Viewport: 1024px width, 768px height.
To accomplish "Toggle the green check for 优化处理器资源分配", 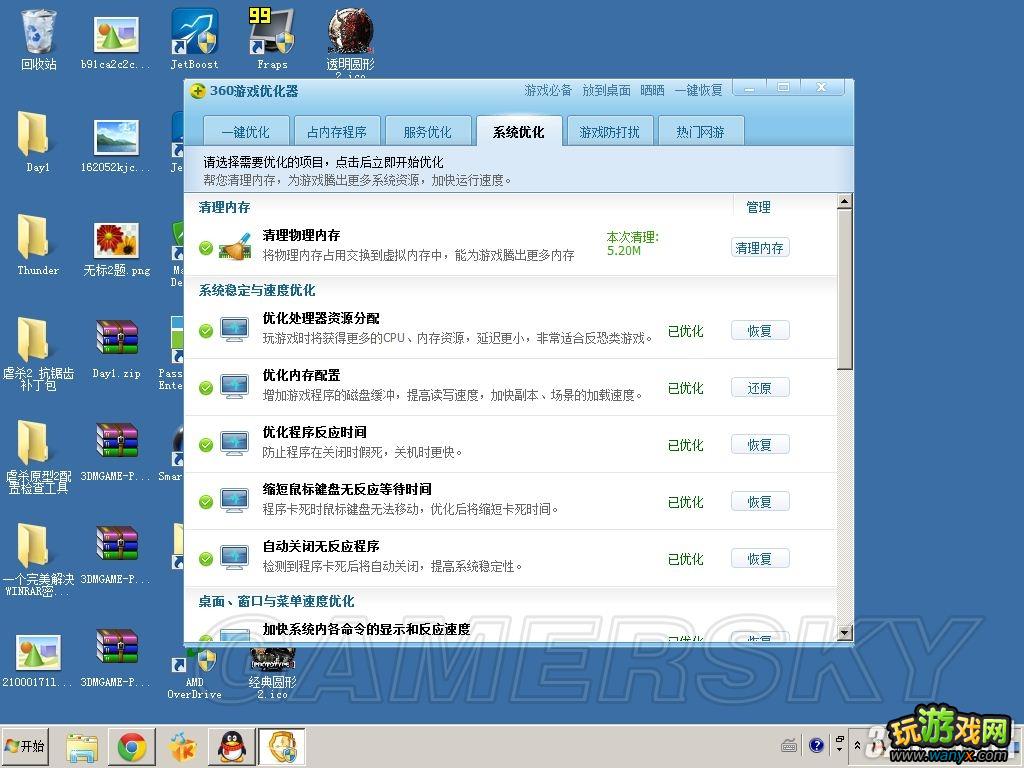I will point(206,331).
